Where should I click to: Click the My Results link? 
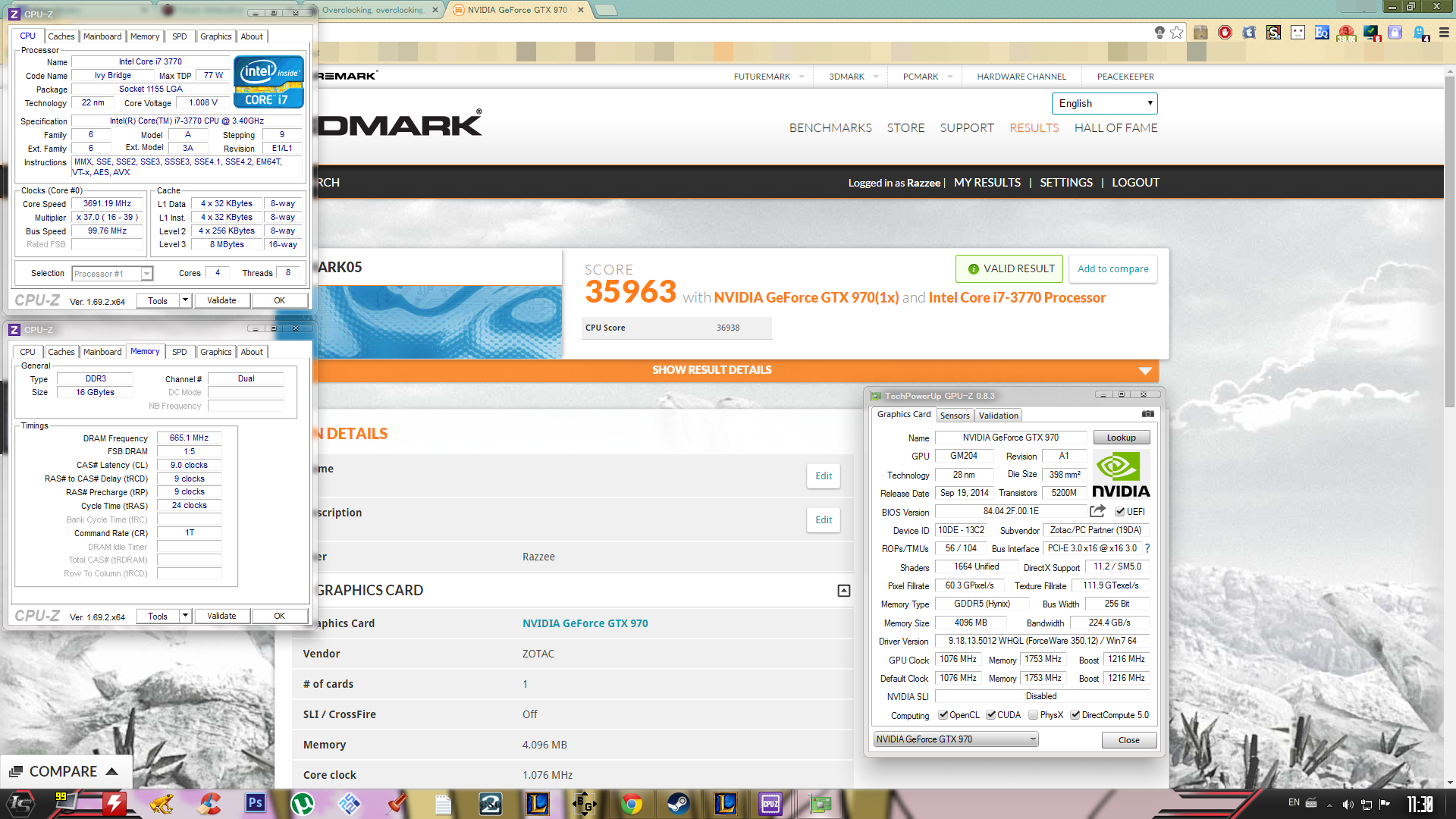click(987, 183)
